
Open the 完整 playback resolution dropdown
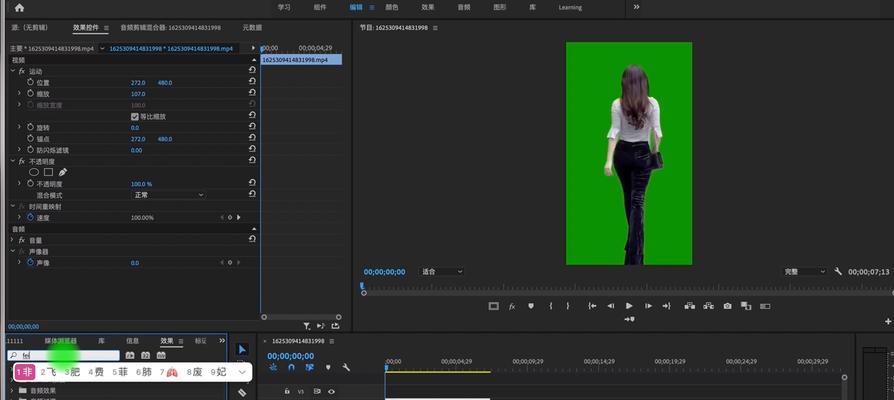click(804, 272)
